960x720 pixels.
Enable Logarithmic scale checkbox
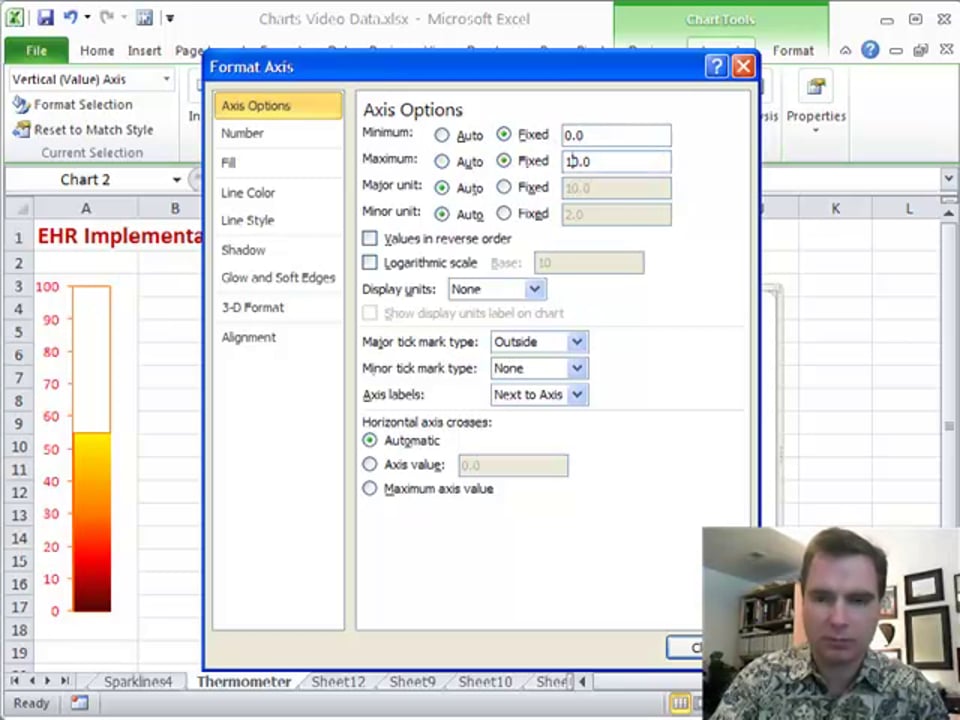(370, 262)
